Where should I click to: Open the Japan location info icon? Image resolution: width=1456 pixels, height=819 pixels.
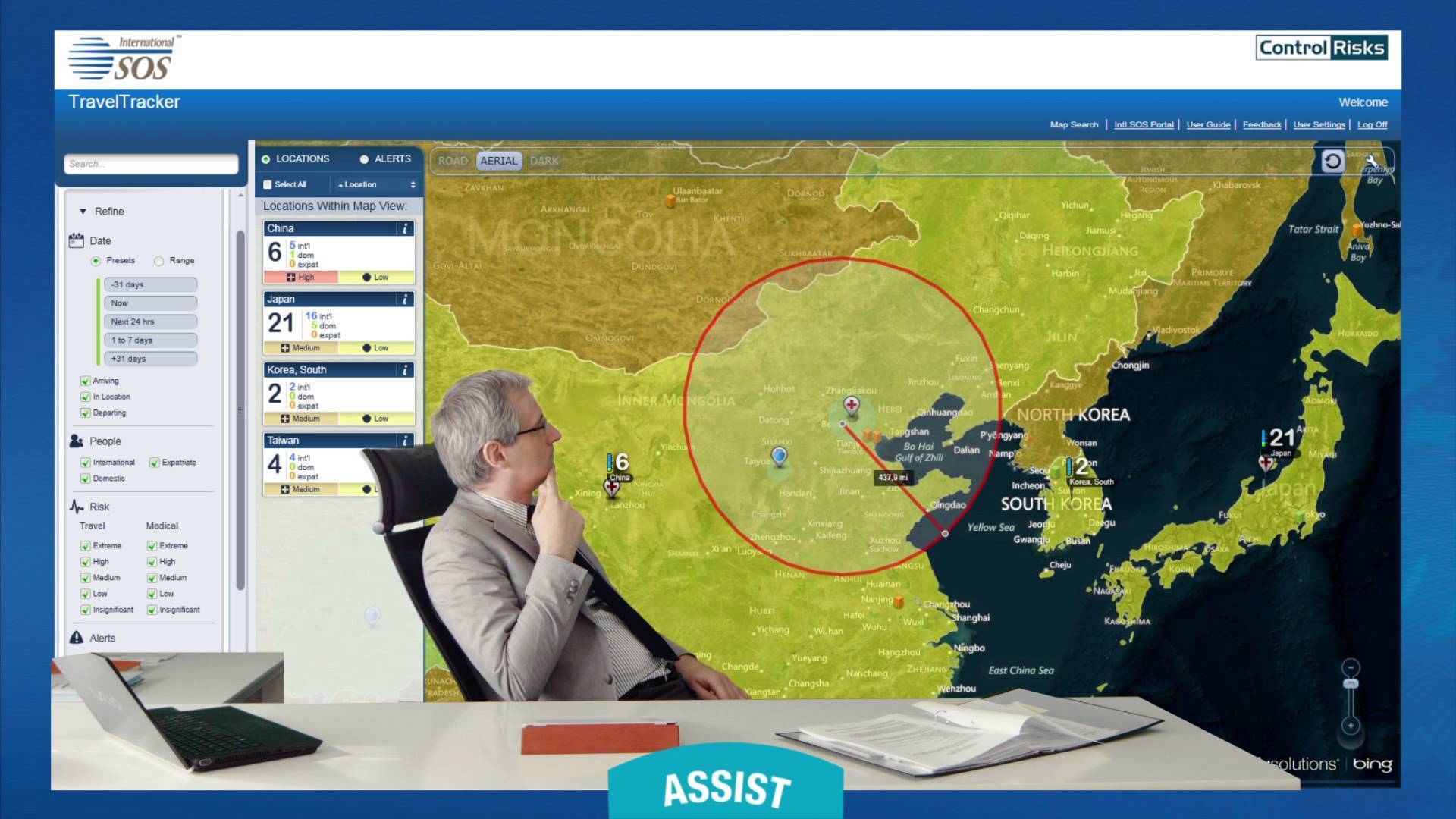point(405,300)
